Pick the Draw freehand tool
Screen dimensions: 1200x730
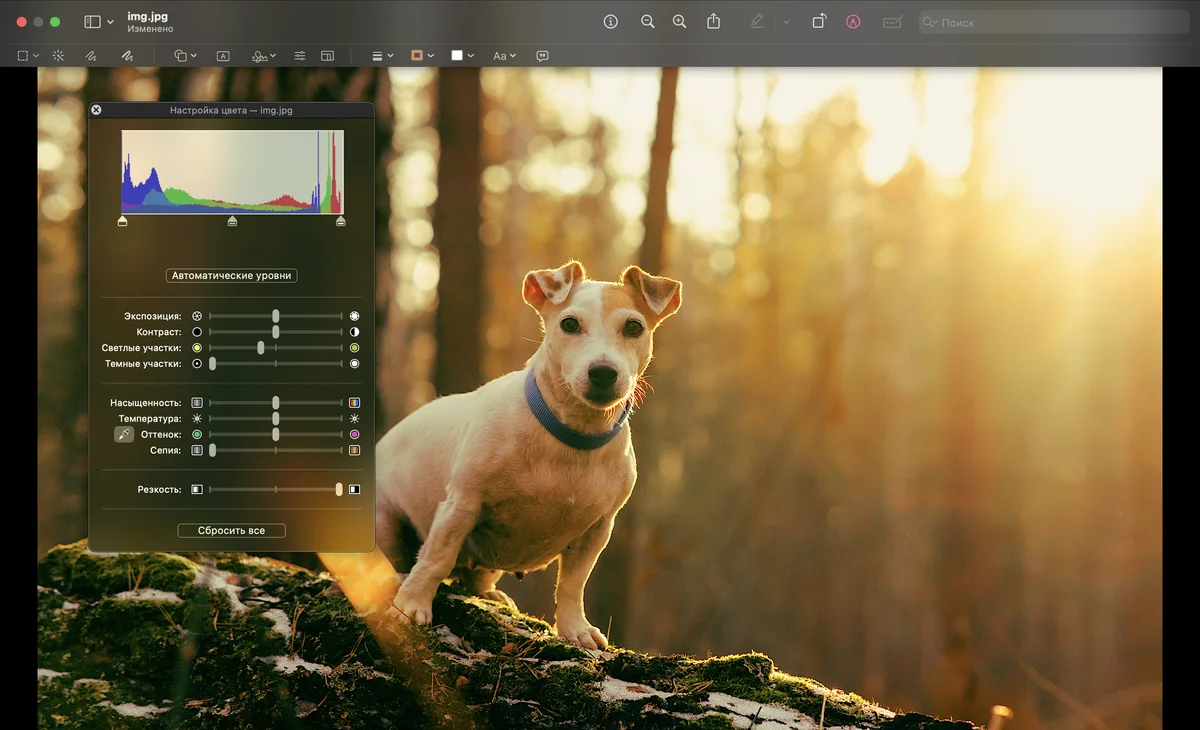coord(127,56)
